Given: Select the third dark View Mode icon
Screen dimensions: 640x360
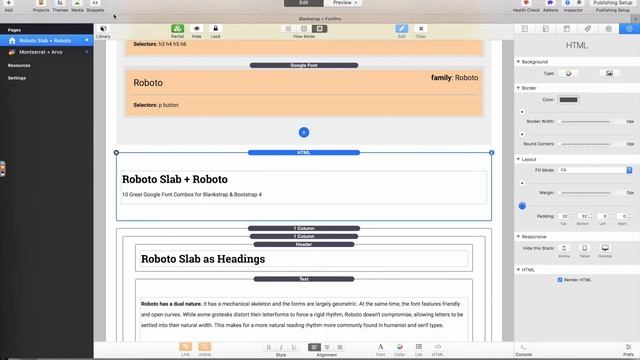Looking at the screenshot, I should point(320,29).
